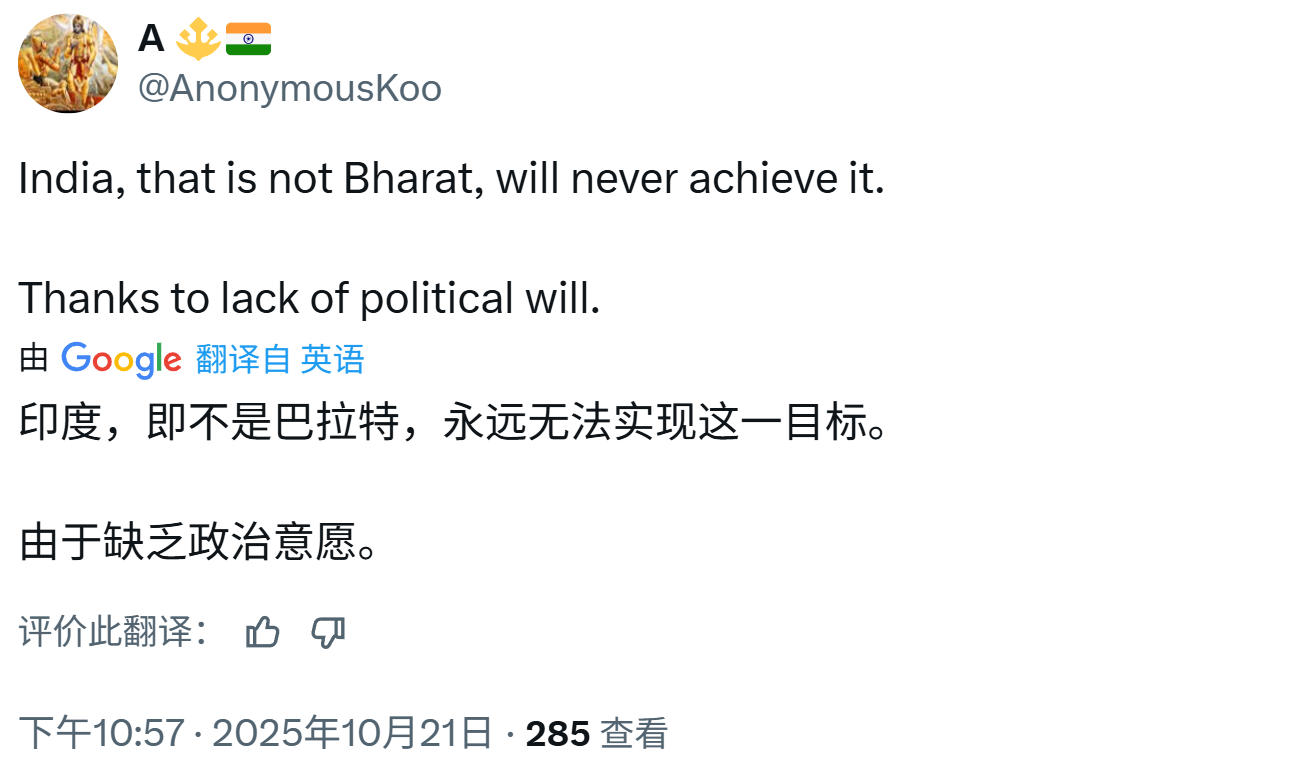Rate the translation with thumbs down
The width and height of the screenshot is (1315, 769).
328,632
